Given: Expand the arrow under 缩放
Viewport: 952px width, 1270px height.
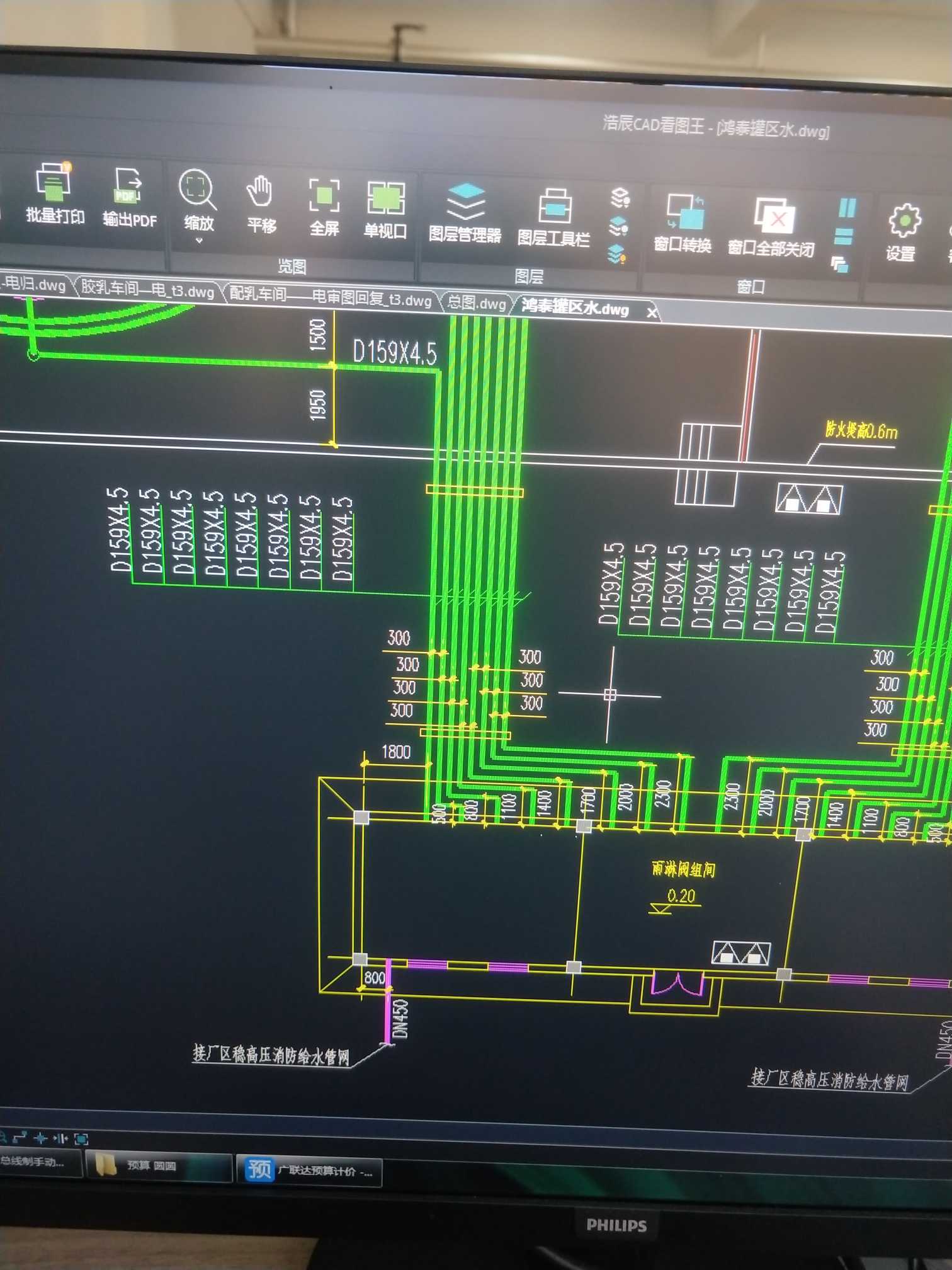Looking at the screenshot, I should click(199, 241).
